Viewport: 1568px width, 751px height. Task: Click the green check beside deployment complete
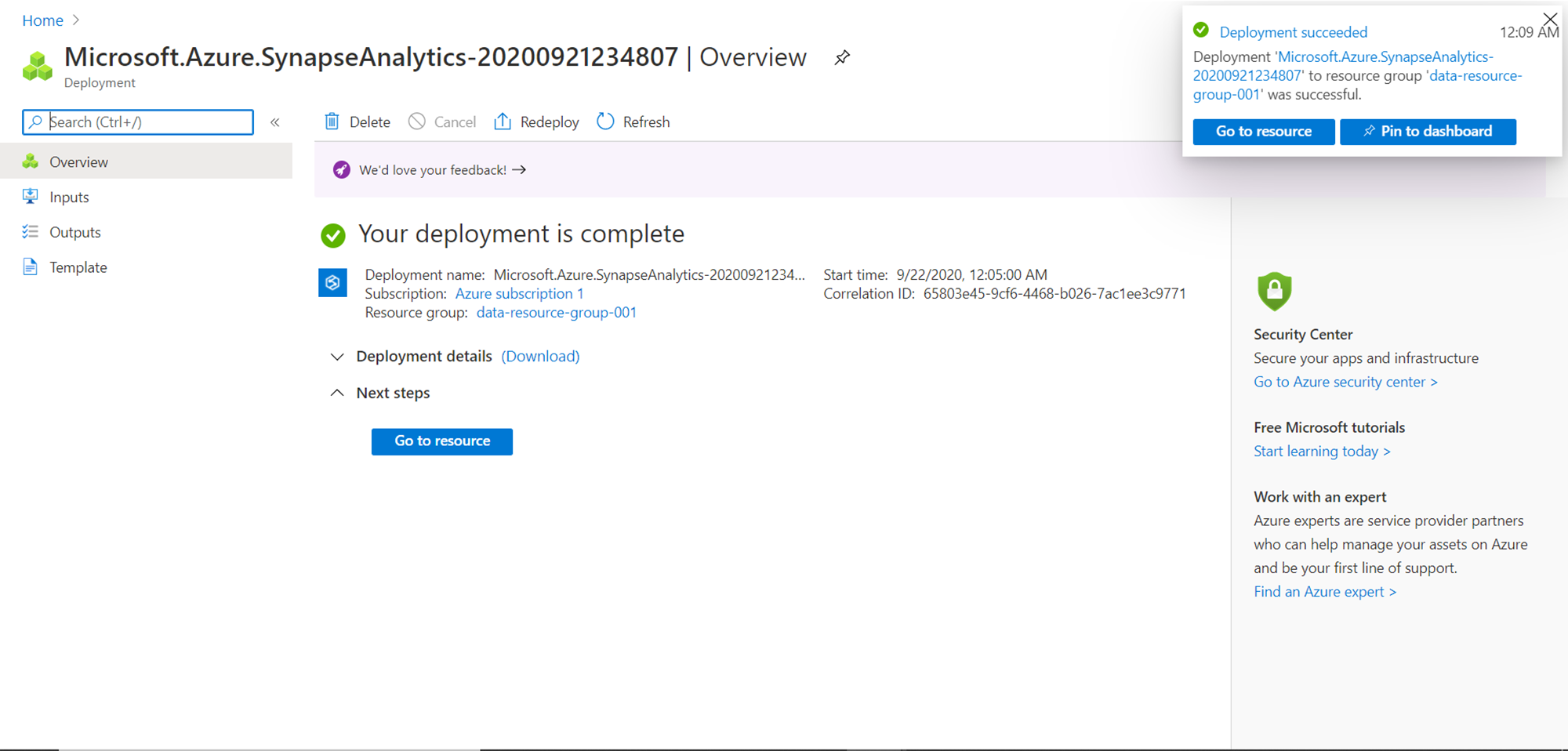coord(333,235)
